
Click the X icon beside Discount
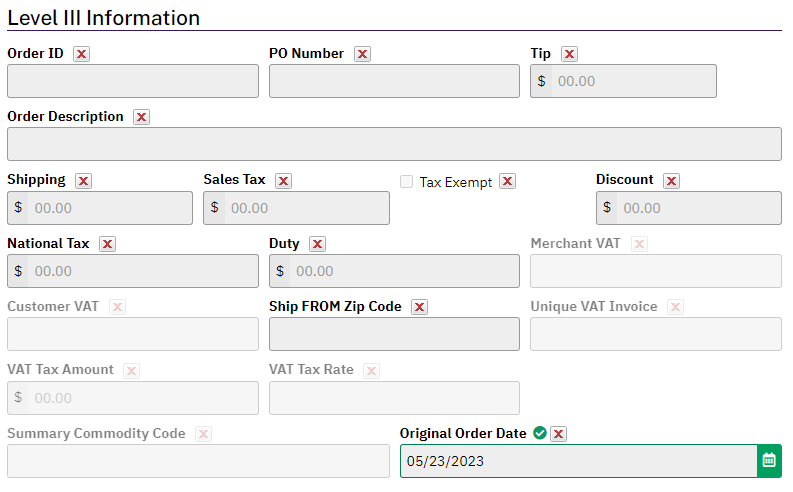pos(672,181)
